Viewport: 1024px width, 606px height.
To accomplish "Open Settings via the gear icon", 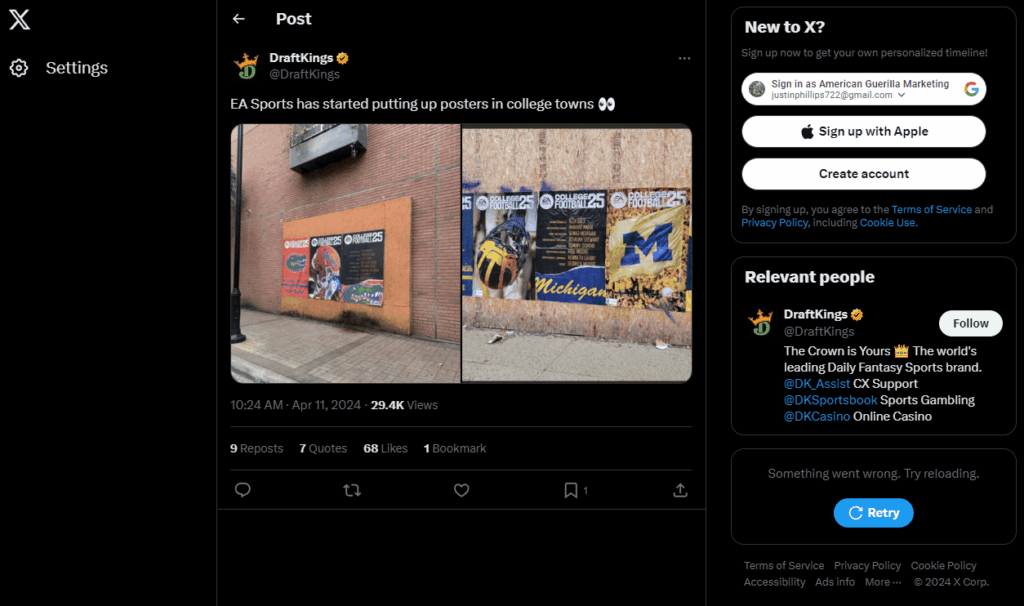I will pyautogui.click(x=19, y=68).
